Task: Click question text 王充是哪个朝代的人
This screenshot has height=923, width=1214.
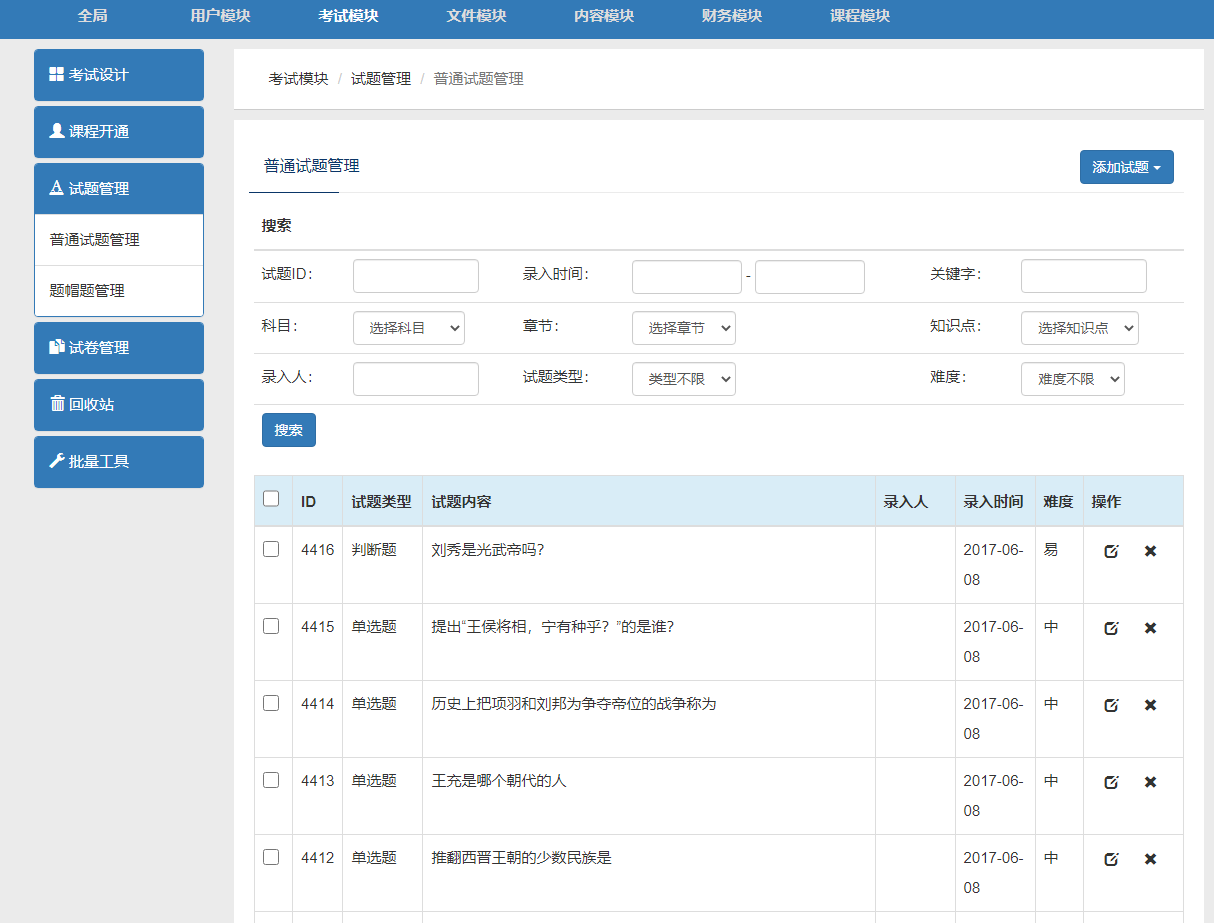Action: (x=499, y=781)
